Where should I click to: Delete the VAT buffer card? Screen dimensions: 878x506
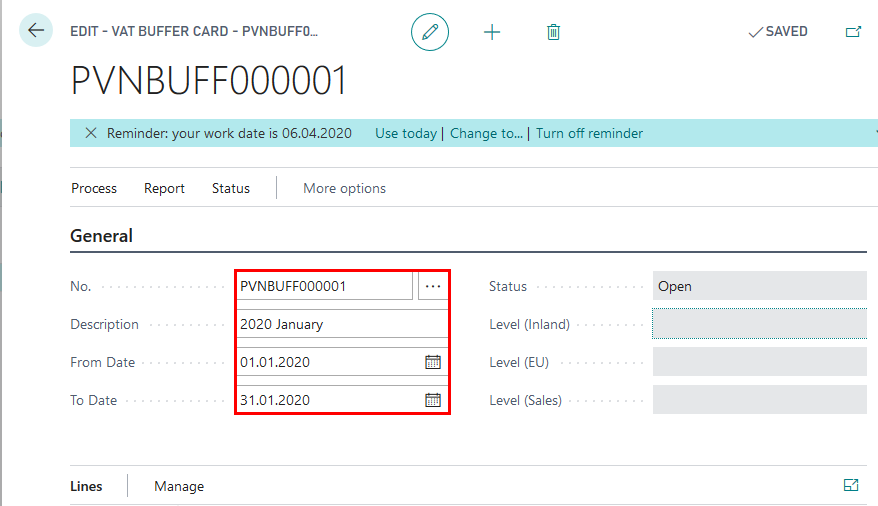coord(553,32)
